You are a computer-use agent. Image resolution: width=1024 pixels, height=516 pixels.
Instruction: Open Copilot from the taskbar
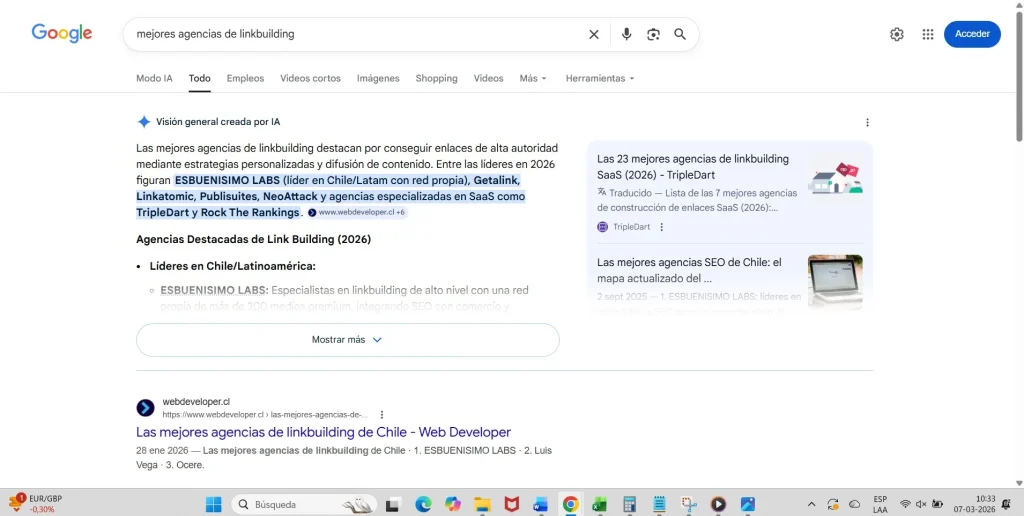tap(453, 504)
